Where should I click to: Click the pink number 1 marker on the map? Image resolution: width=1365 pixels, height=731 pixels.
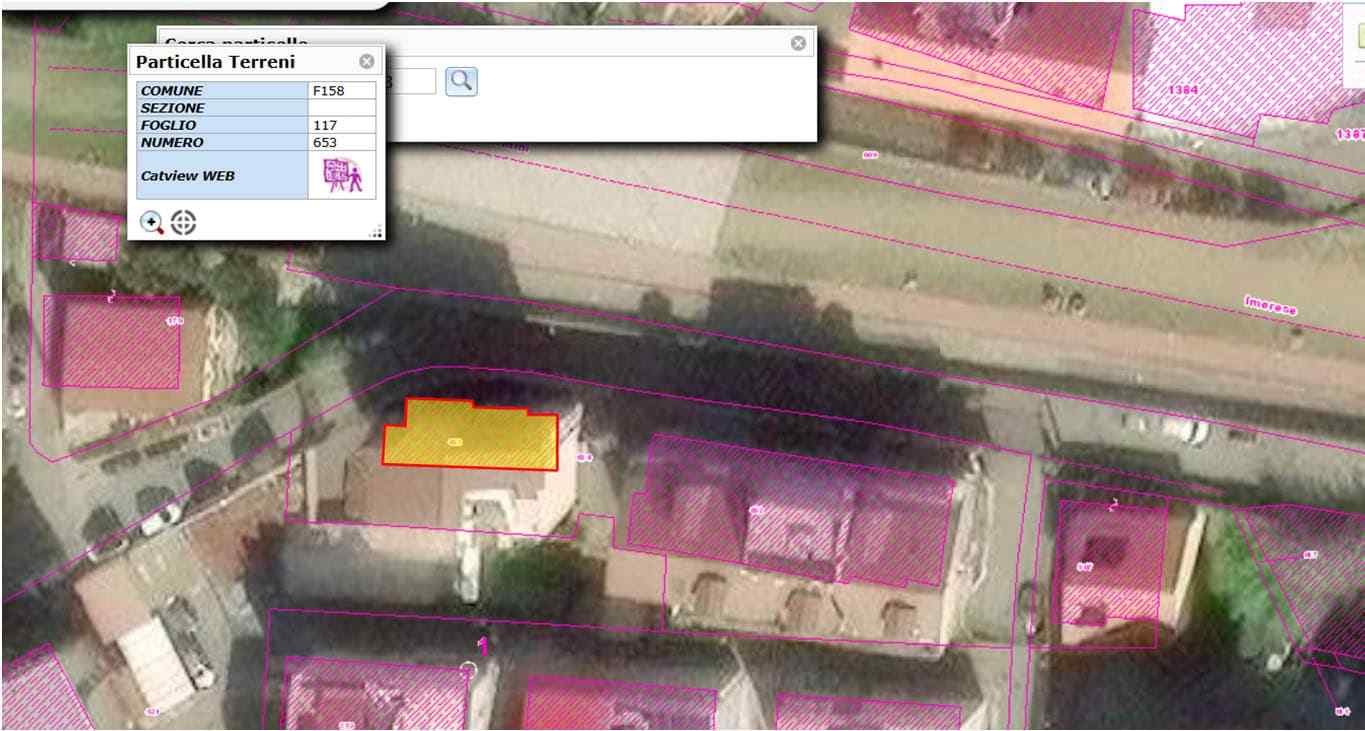click(484, 646)
